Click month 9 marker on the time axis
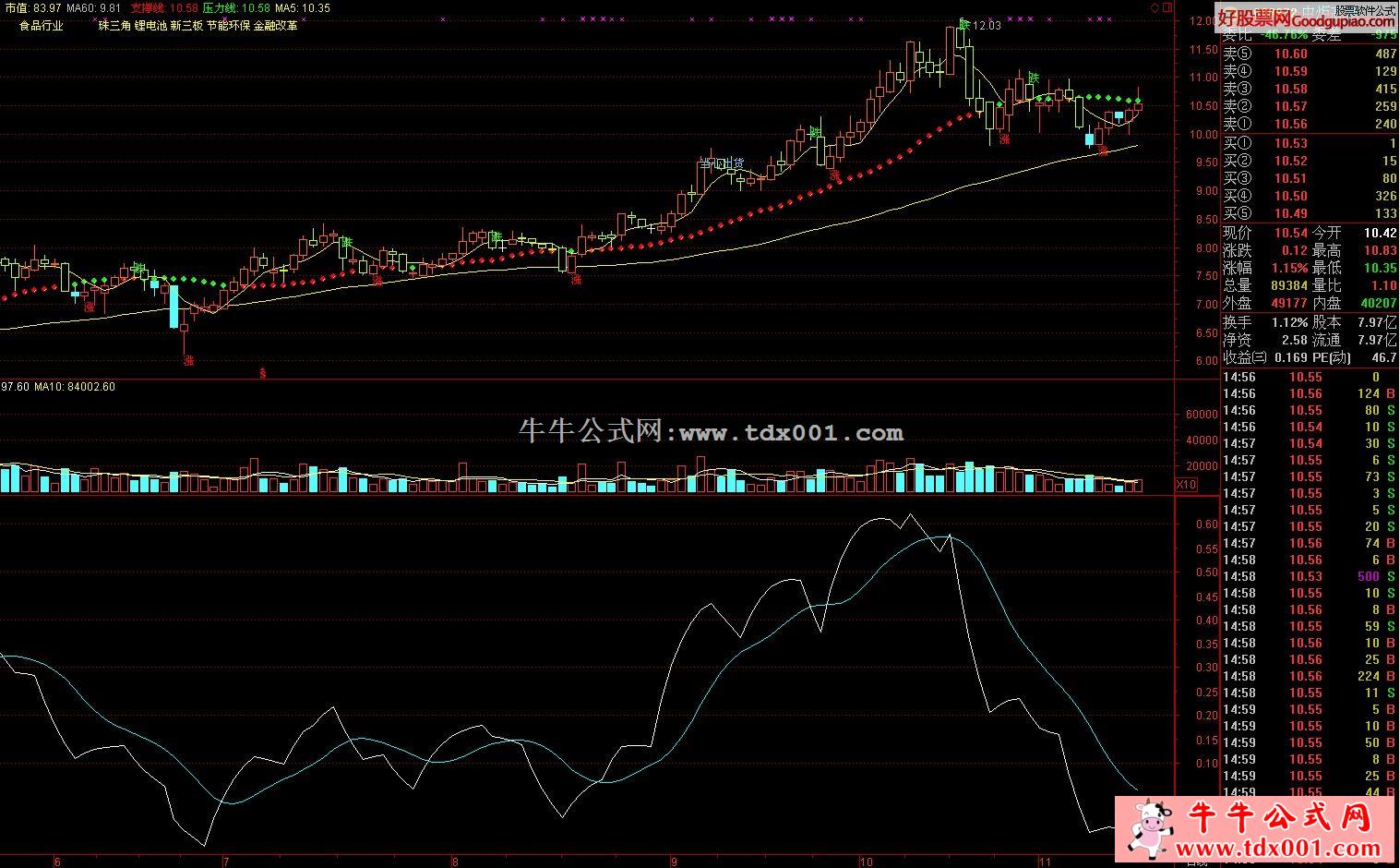This screenshot has width=1400, height=868. point(675,861)
